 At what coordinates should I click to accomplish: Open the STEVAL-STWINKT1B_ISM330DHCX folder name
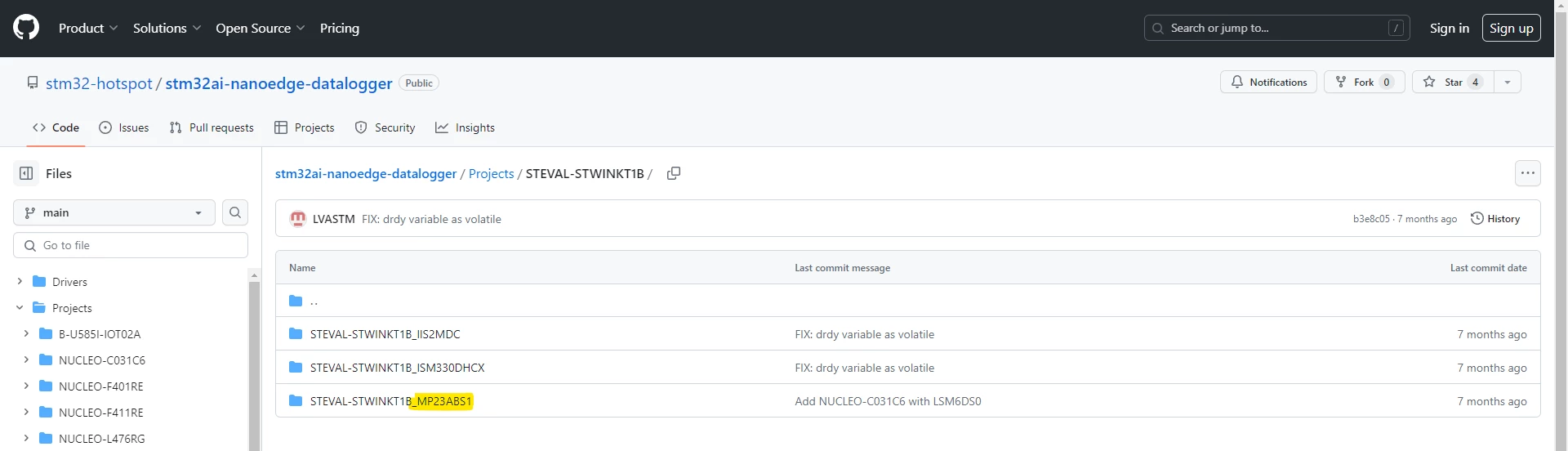tap(398, 368)
